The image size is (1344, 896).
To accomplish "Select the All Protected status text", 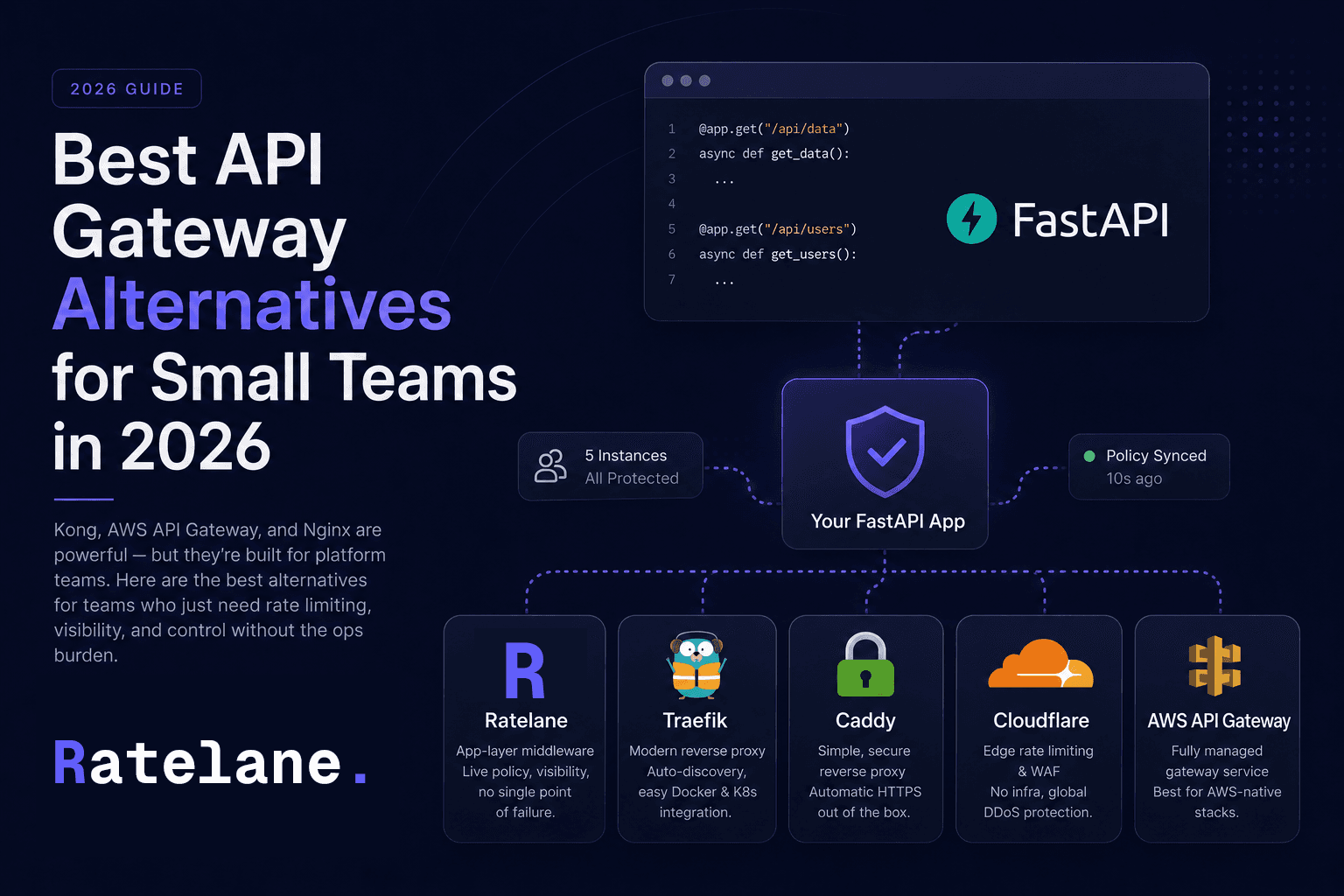I will pos(632,479).
